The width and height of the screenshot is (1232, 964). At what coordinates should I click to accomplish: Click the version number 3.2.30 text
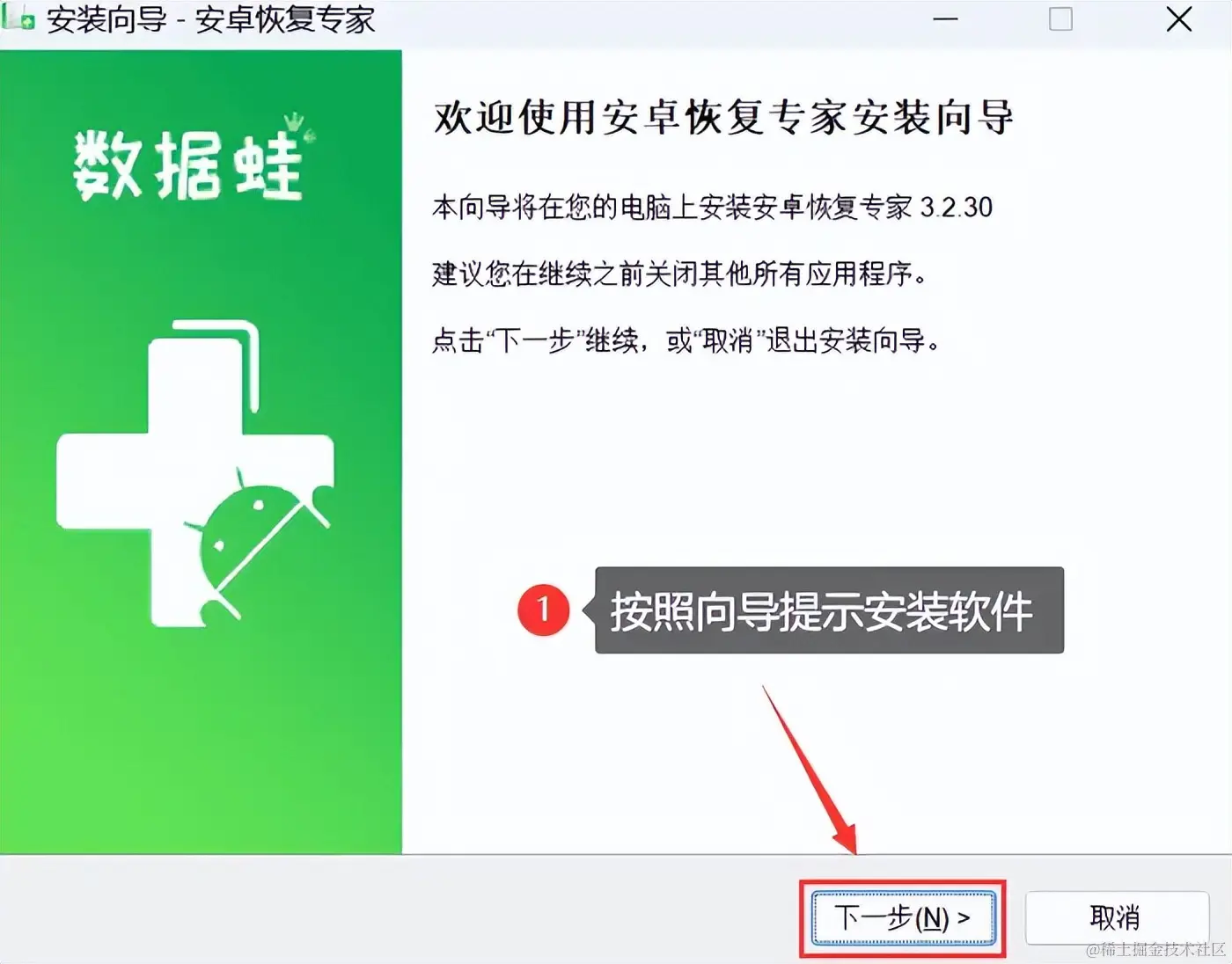(957, 208)
